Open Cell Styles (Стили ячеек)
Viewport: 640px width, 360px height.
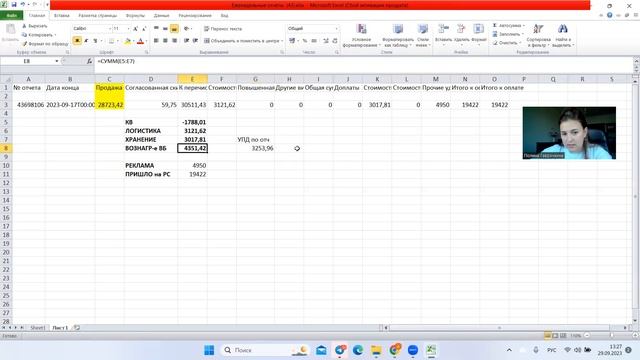click(x=423, y=36)
